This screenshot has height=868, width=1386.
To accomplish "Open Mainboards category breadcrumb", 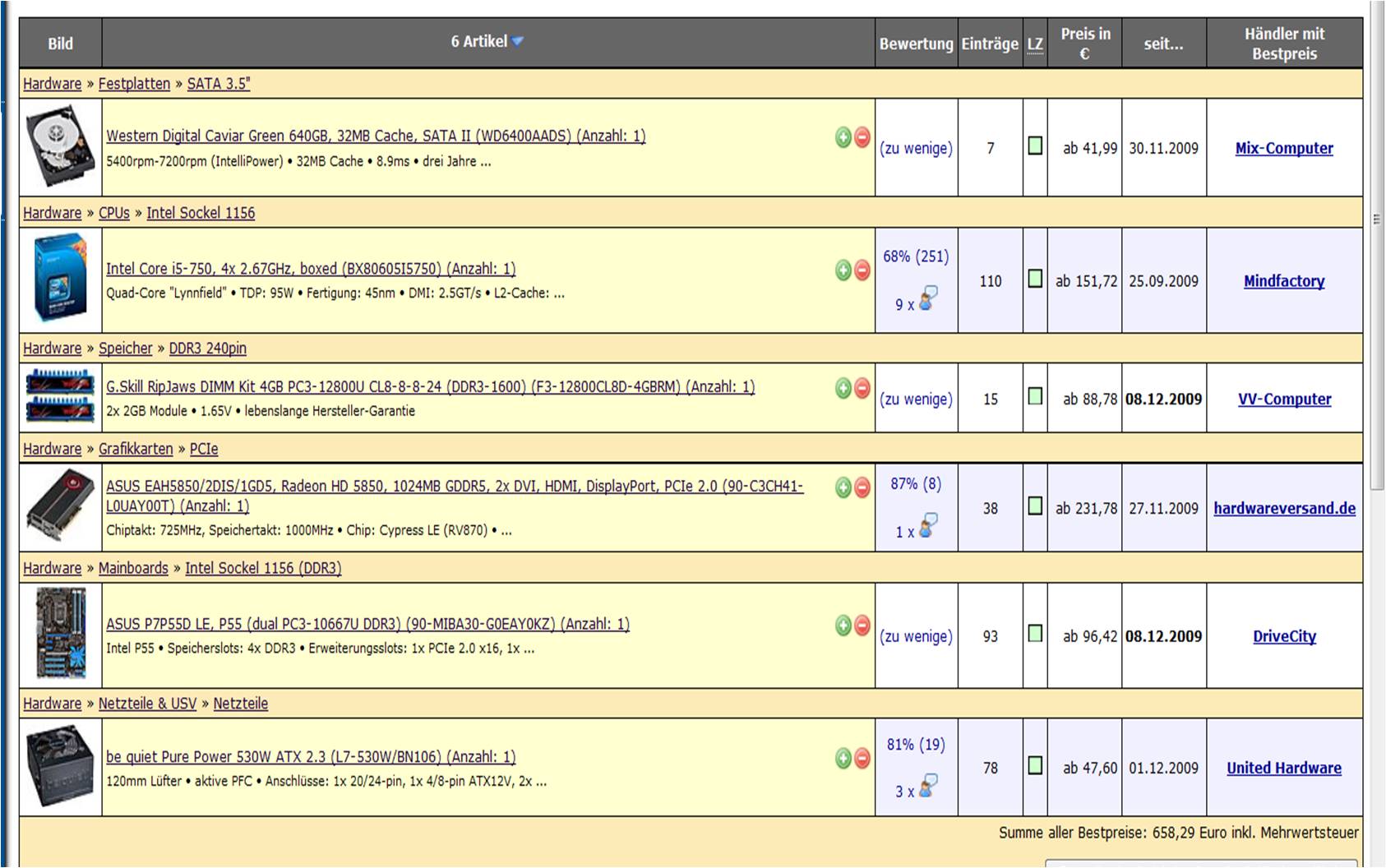I will (133, 568).
